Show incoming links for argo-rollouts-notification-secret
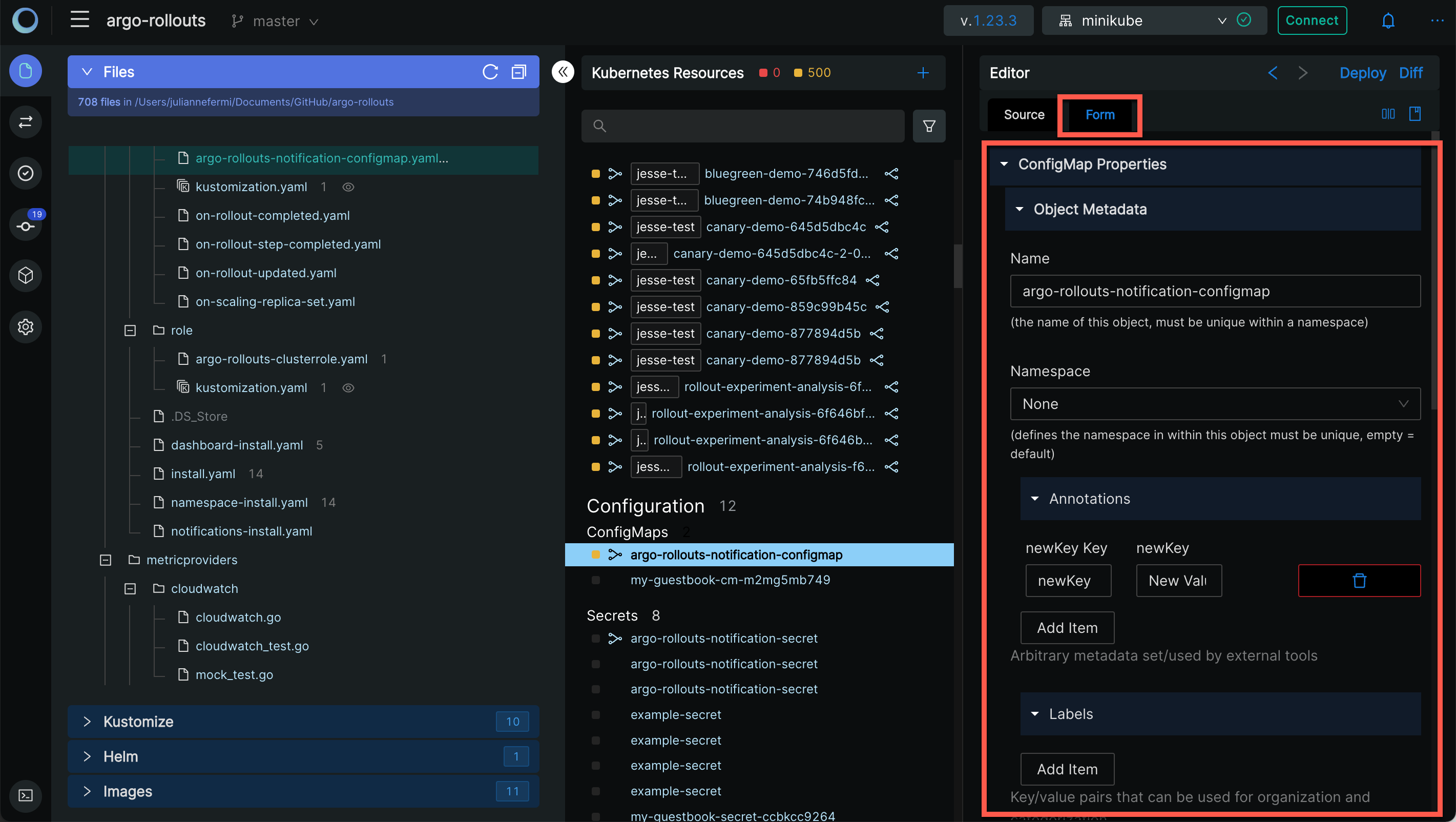Image resolution: width=1456 pixels, height=822 pixels. tap(614, 638)
